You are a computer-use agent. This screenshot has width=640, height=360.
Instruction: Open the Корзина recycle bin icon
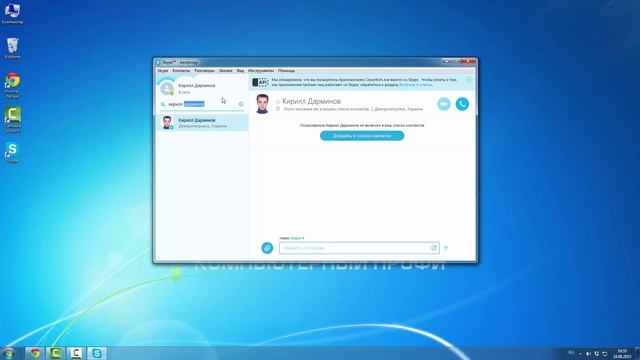click(12, 48)
